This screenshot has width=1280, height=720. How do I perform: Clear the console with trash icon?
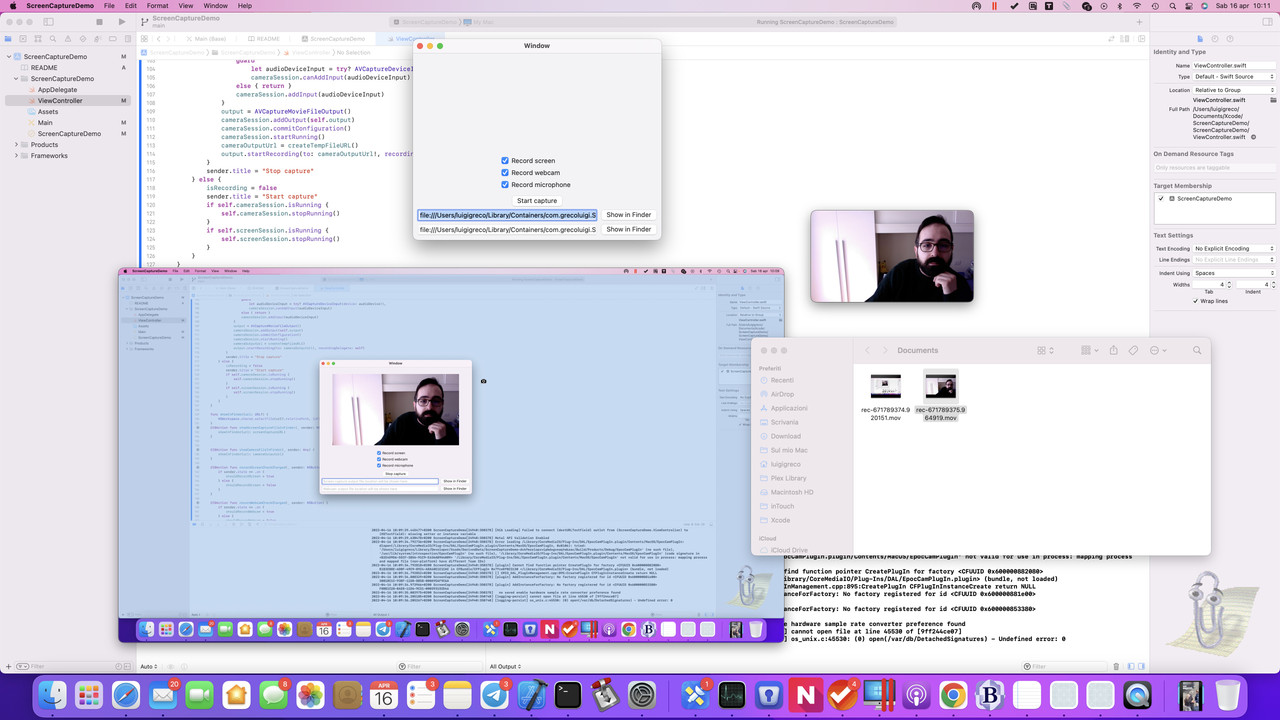coord(1116,666)
